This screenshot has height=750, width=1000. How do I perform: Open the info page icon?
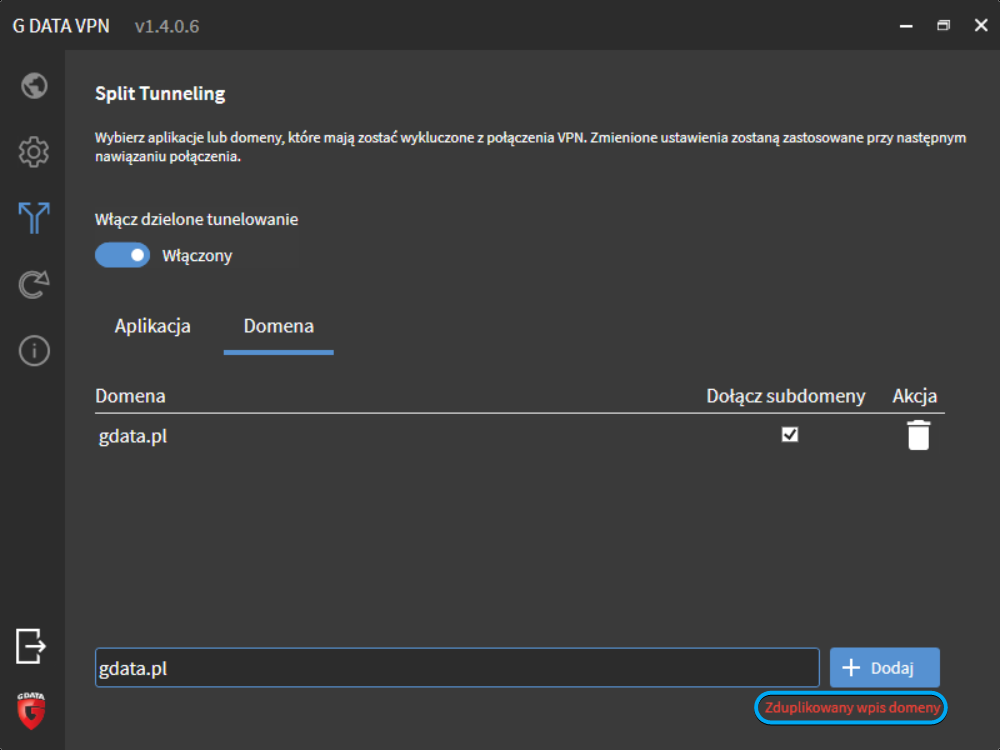pos(34,351)
